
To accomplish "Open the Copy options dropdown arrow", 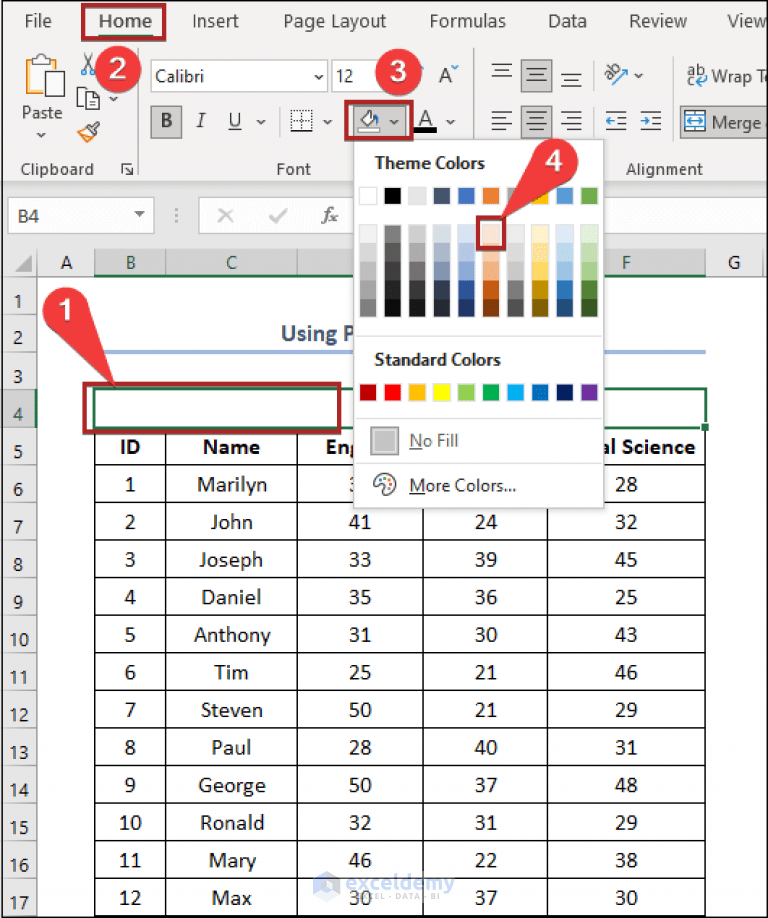I will click(114, 99).
